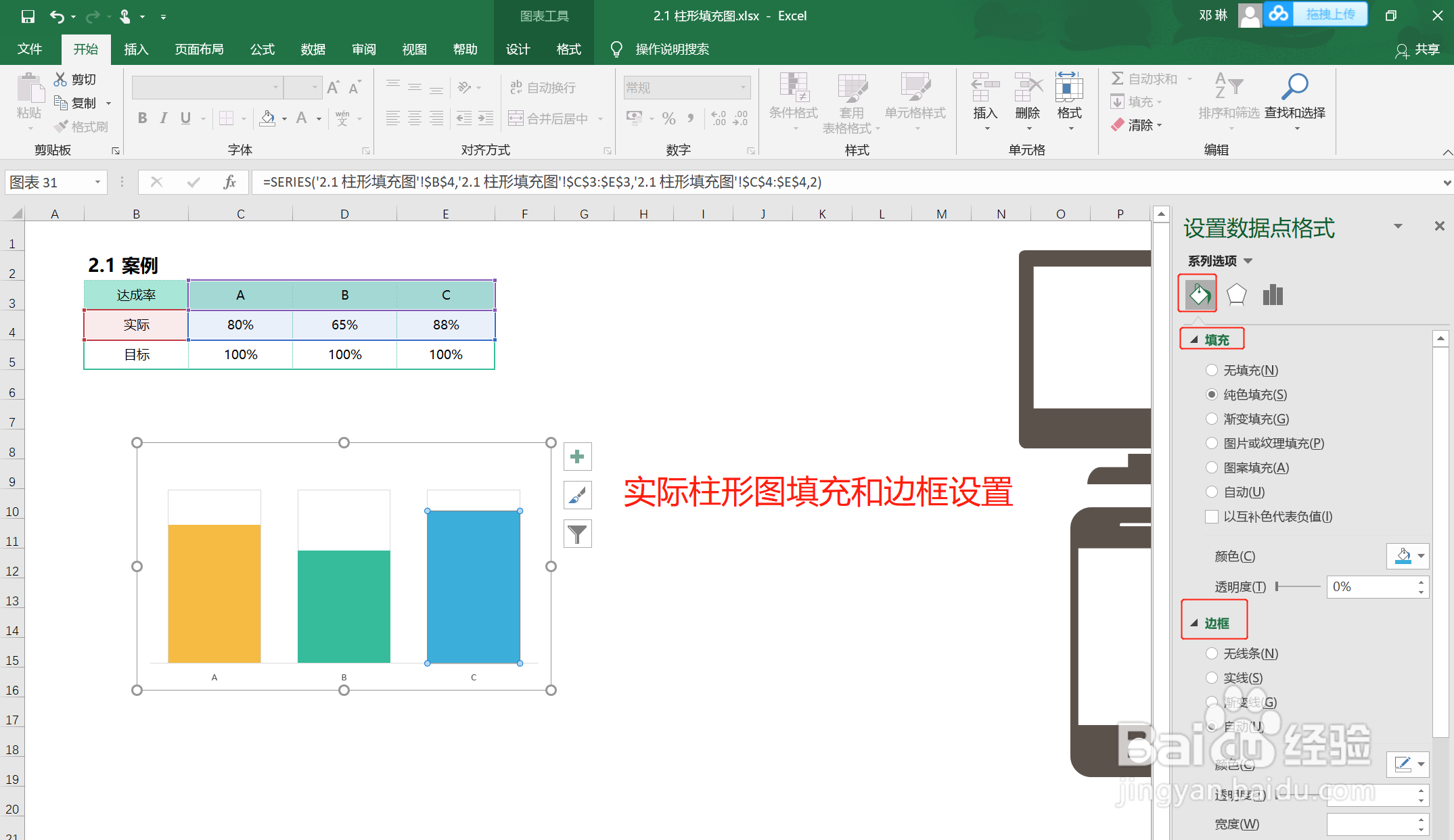Click the Copy icon in clipboard group
Screen dimensions: 1454x840
point(60,103)
